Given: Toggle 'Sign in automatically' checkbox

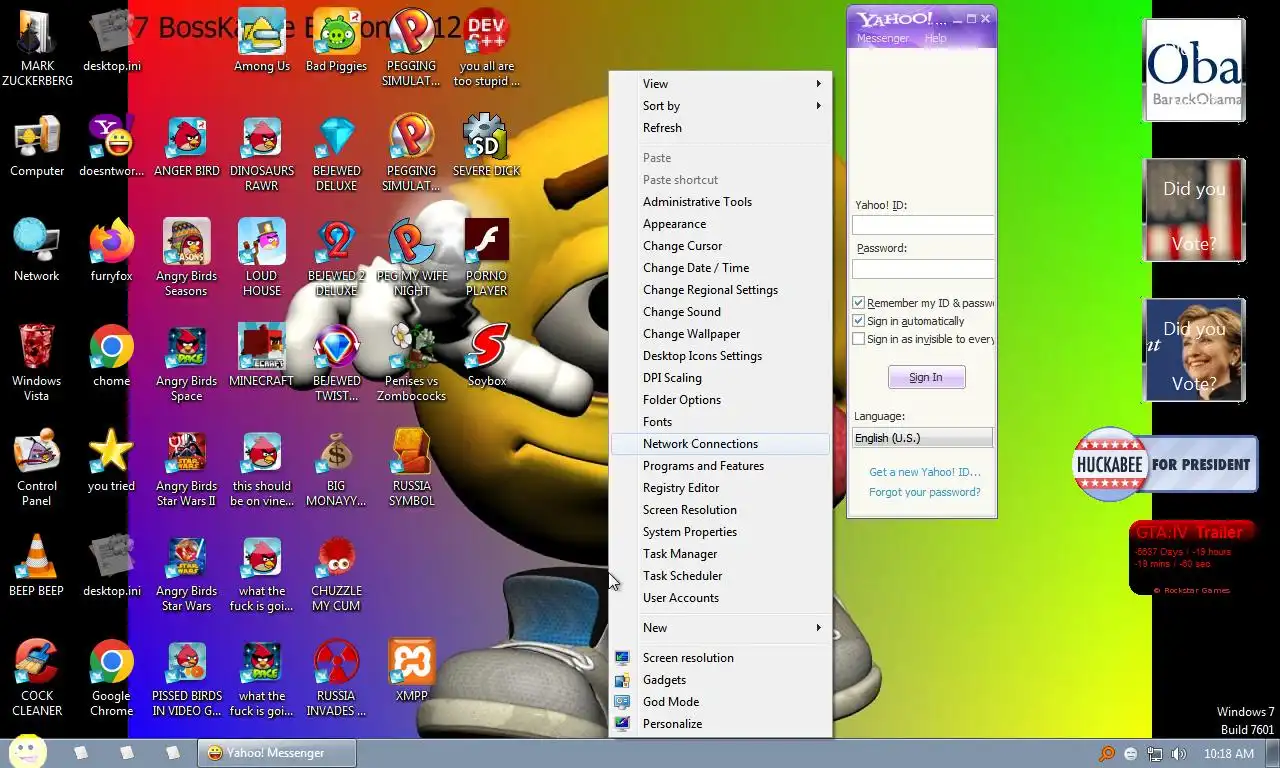Looking at the screenshot, I should 858,321.
